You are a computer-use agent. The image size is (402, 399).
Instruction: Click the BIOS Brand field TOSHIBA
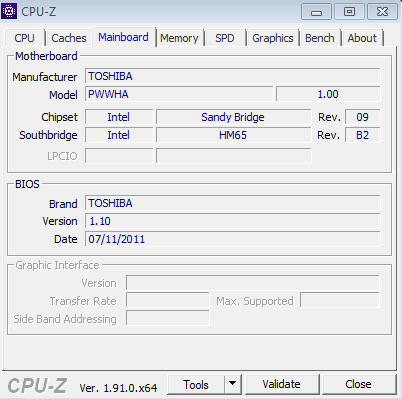click(x=233, y=203)
